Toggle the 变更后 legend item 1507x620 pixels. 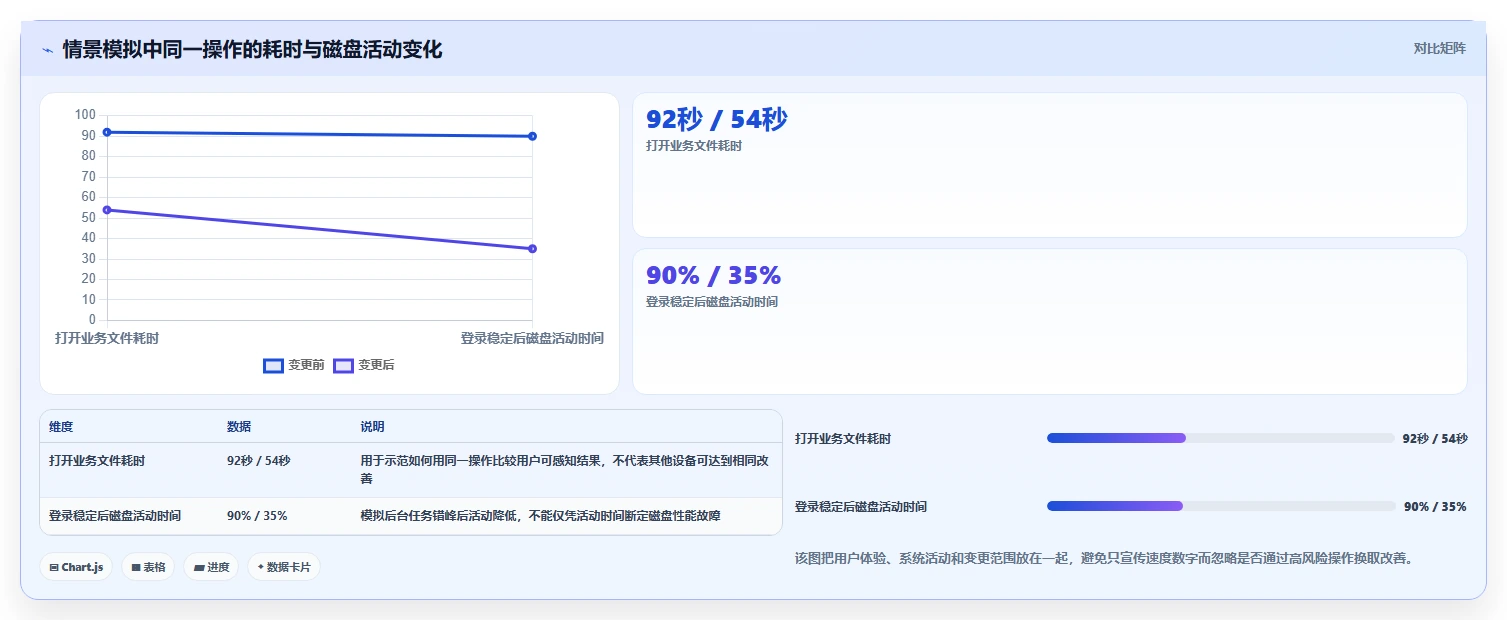364,366
